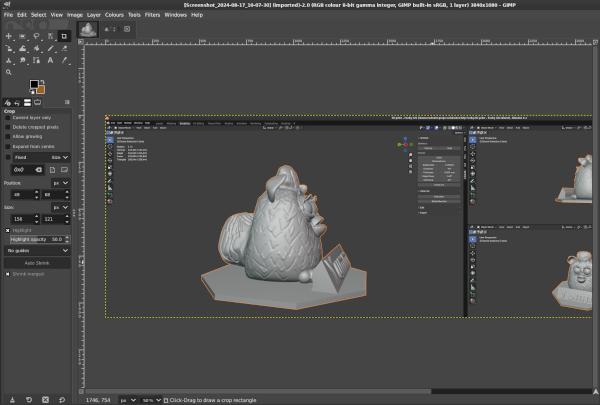Swap foreground and background colours
600x405 pixels.
click(42, 82)
